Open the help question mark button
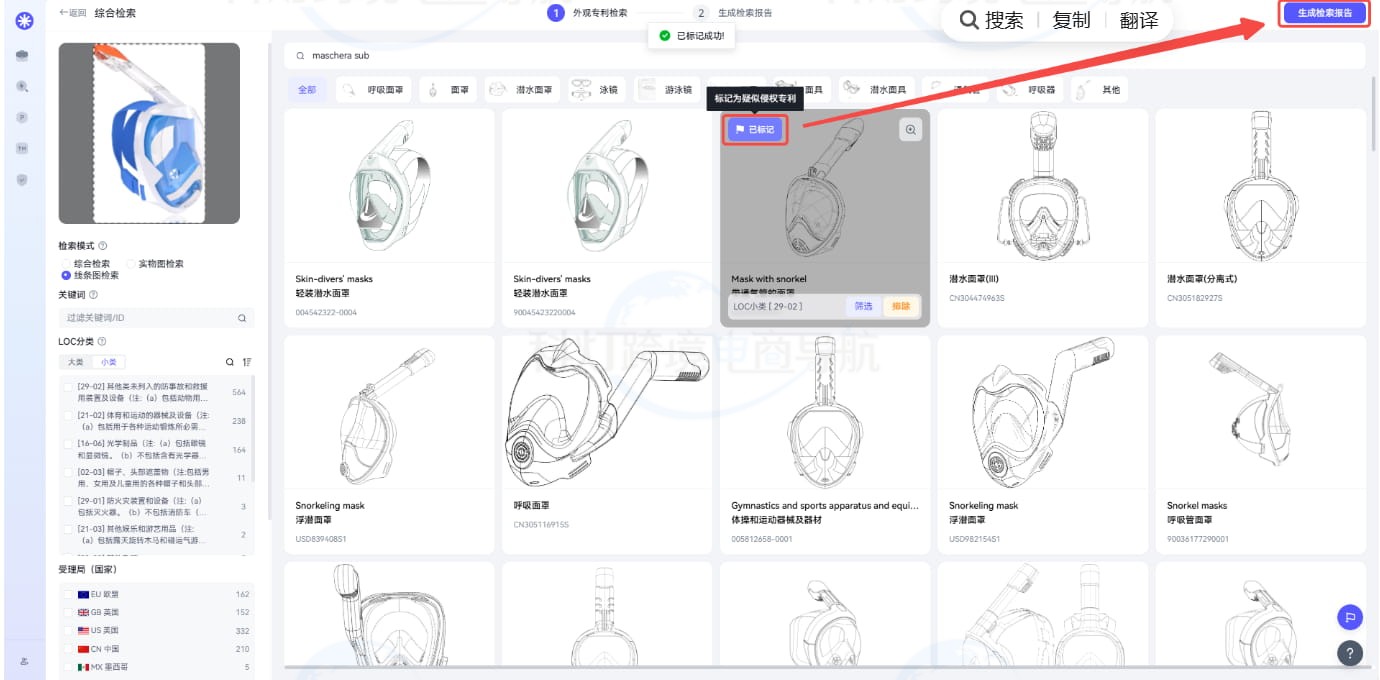The width and height of the screenshot is (1380, 680). point(1349,653)
